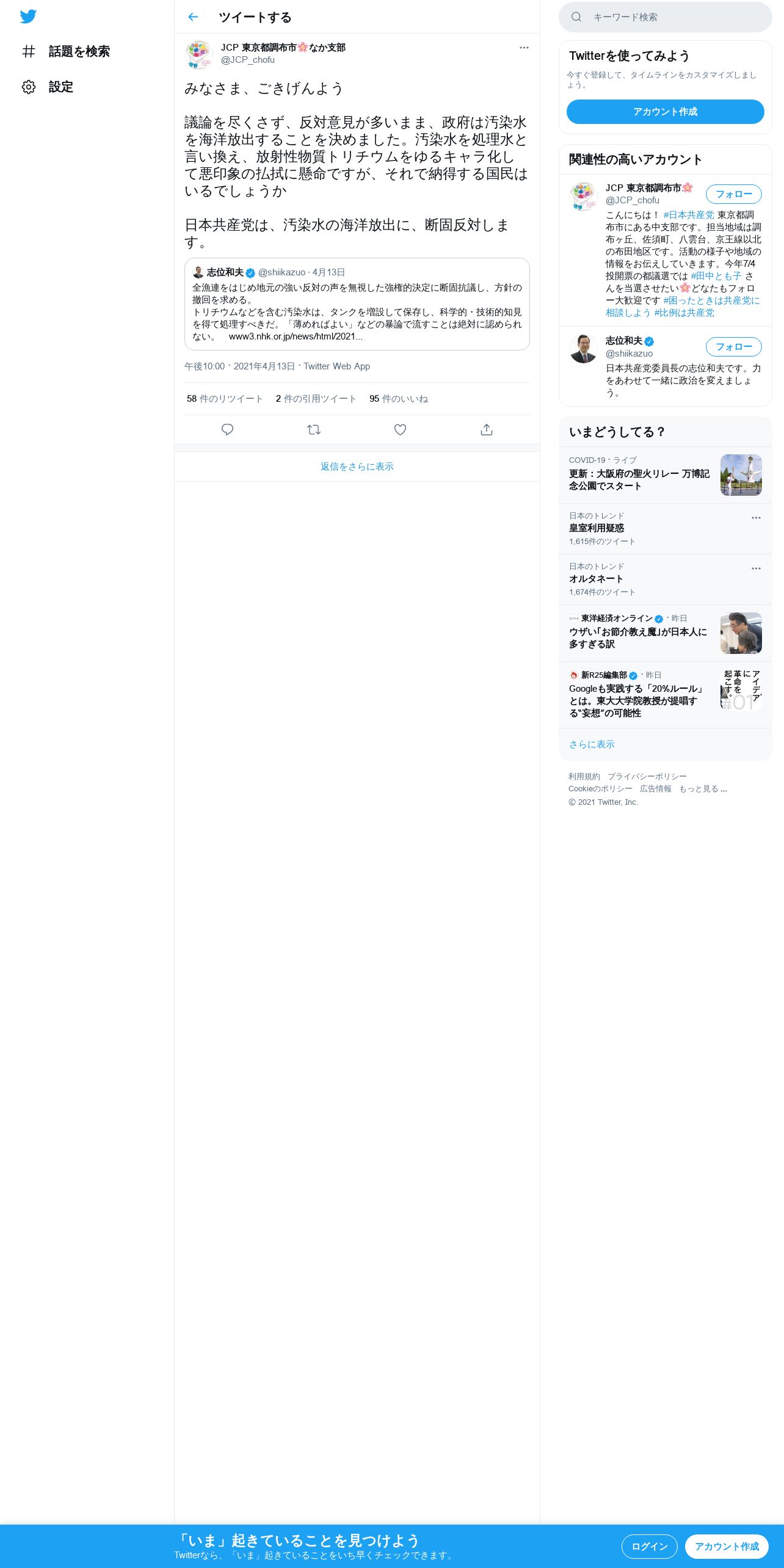This screenshot has height=1568, width=784.
Task: Click JCP_chofu avatar on the tweet
Action: coord(199,54)
